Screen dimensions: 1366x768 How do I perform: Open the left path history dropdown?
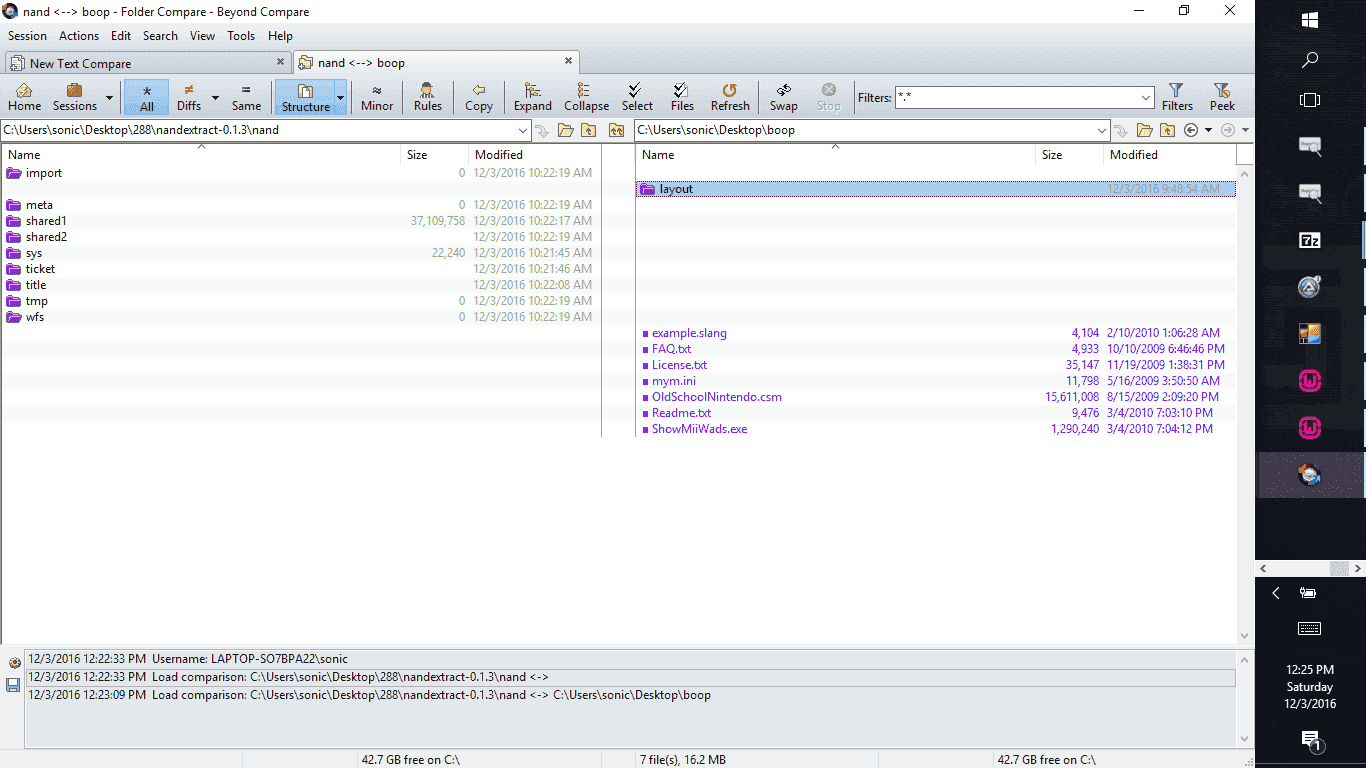point(523,130)
